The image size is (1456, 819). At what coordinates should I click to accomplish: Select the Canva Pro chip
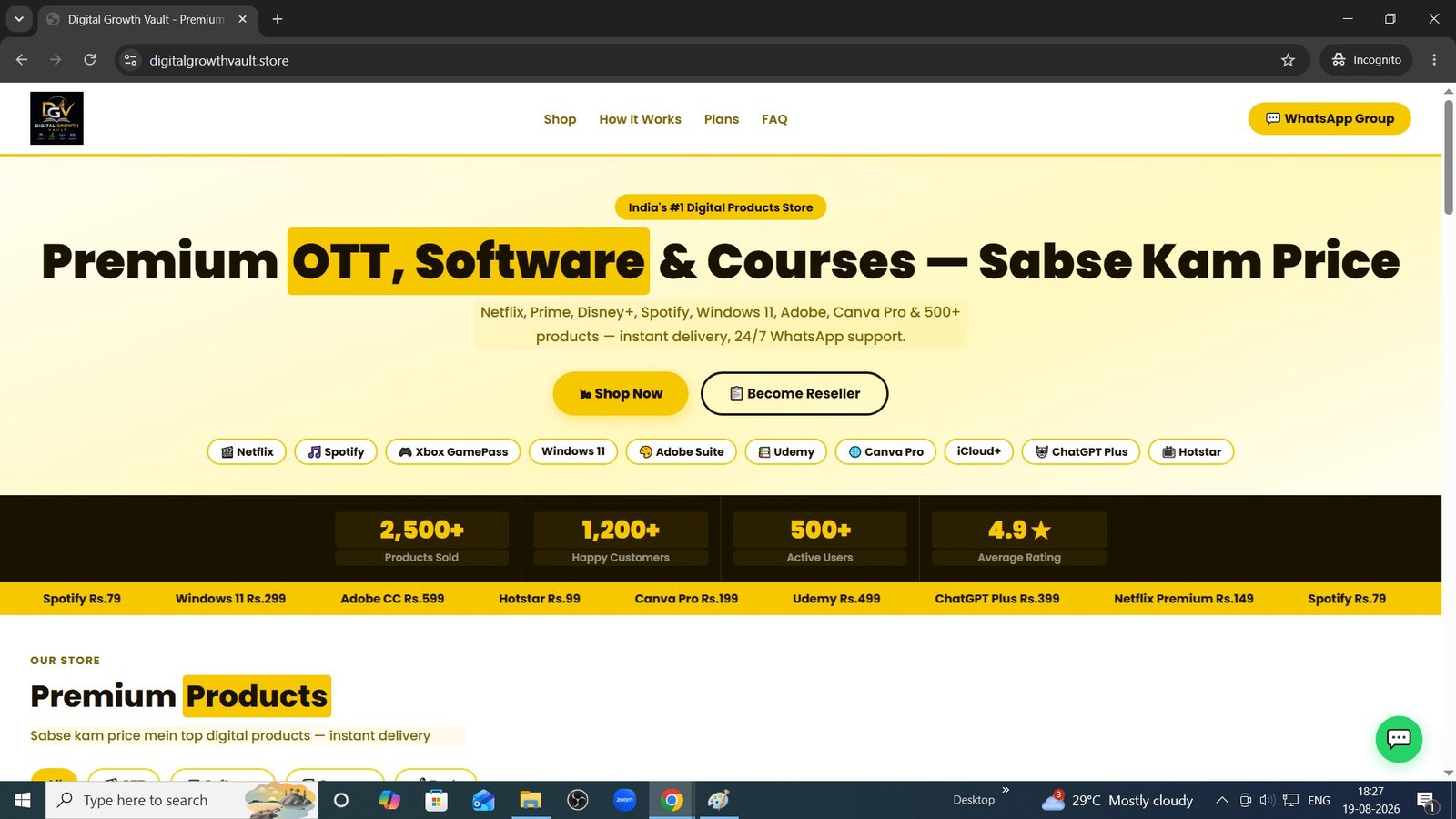pos(886,451)
